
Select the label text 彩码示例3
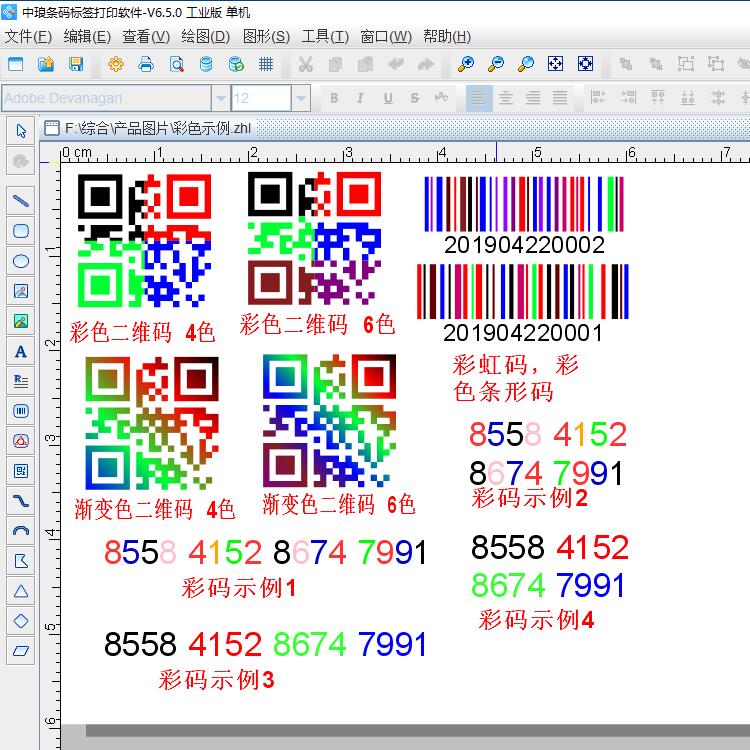pyautogui.click(x=216, y=680)
